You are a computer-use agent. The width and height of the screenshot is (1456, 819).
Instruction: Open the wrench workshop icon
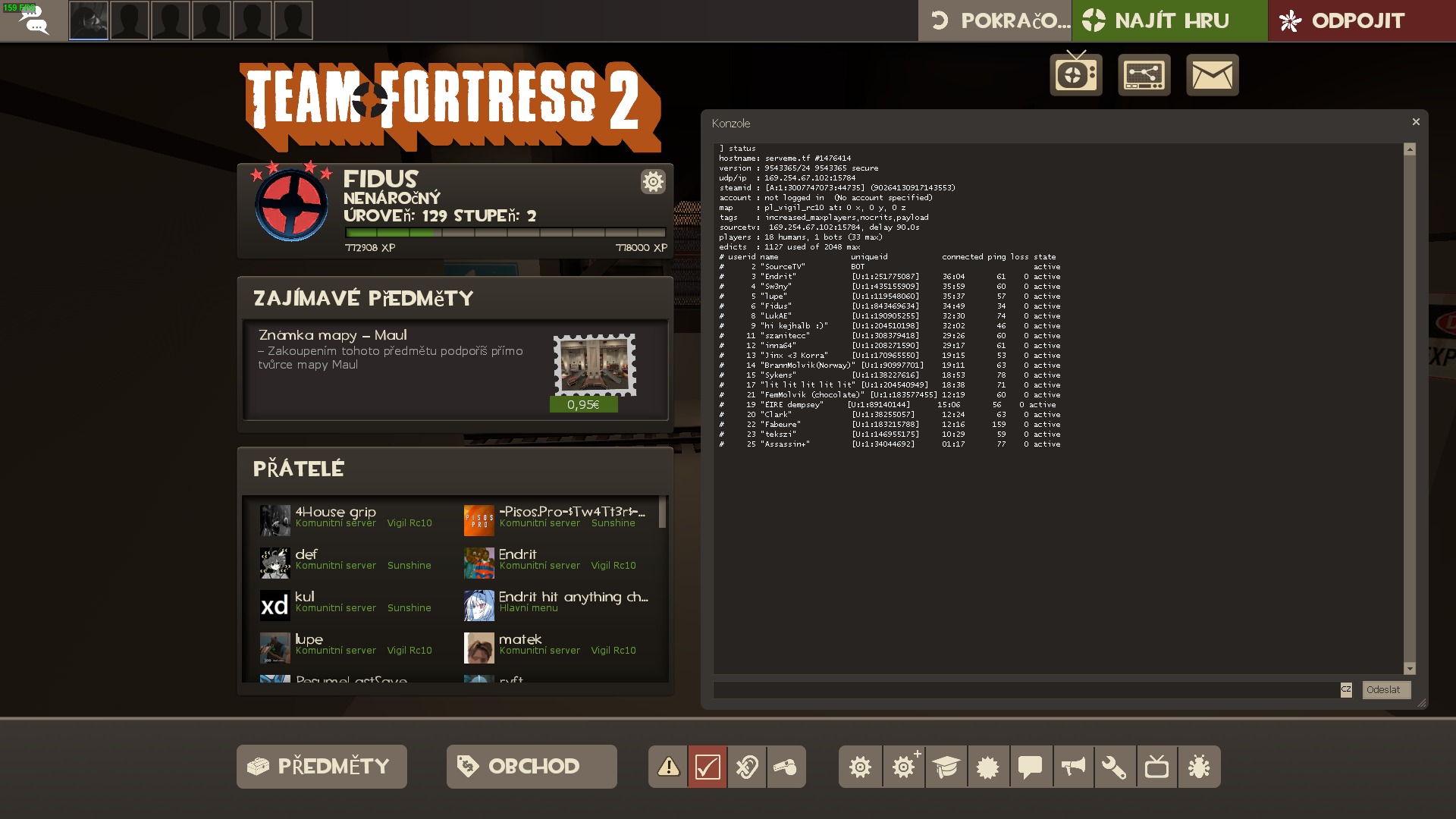coord(1114,767)
